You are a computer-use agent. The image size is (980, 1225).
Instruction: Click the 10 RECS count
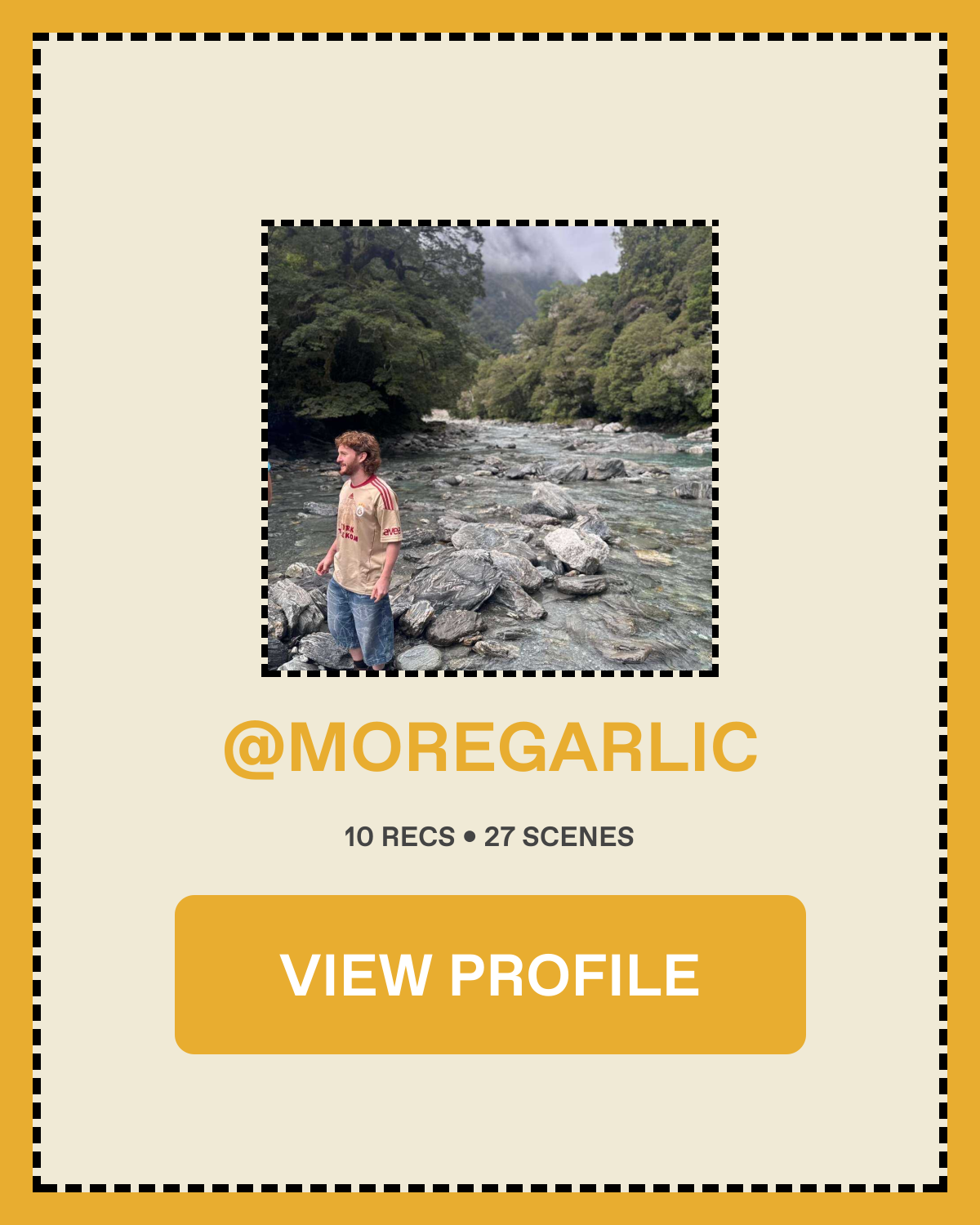point(399,837)
